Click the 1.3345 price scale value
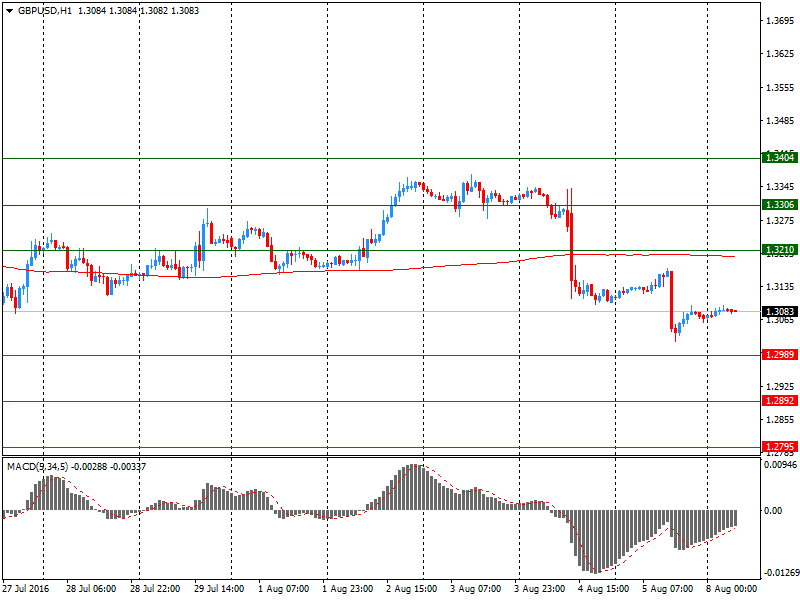The width and height of the screenshot is (800, 600). 780,187
